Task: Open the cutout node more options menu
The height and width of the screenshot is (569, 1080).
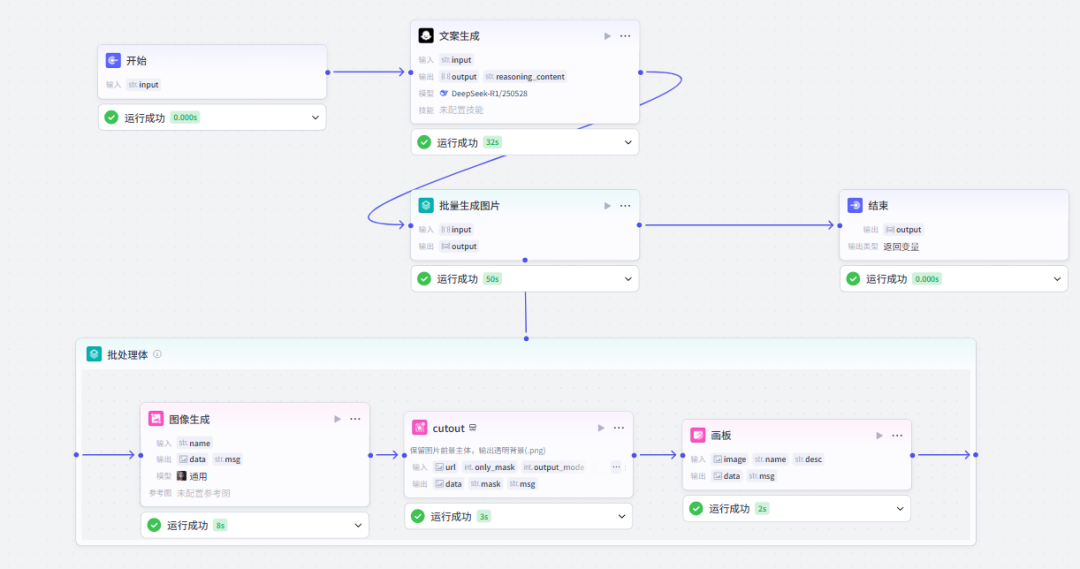Action: point(619,428)
